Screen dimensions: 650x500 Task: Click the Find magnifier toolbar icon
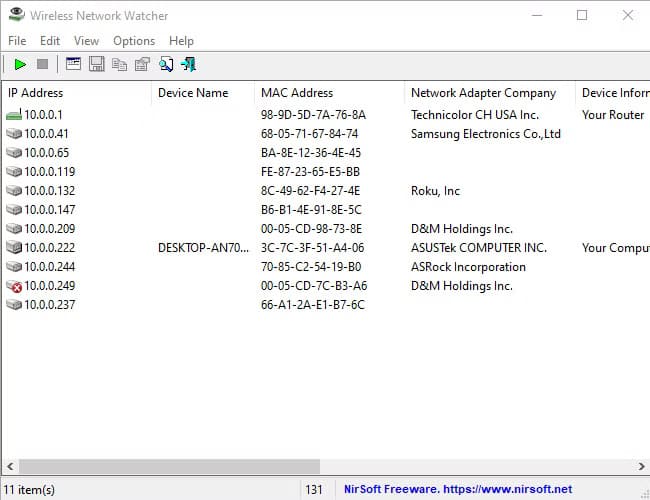(x=166, y=65)
